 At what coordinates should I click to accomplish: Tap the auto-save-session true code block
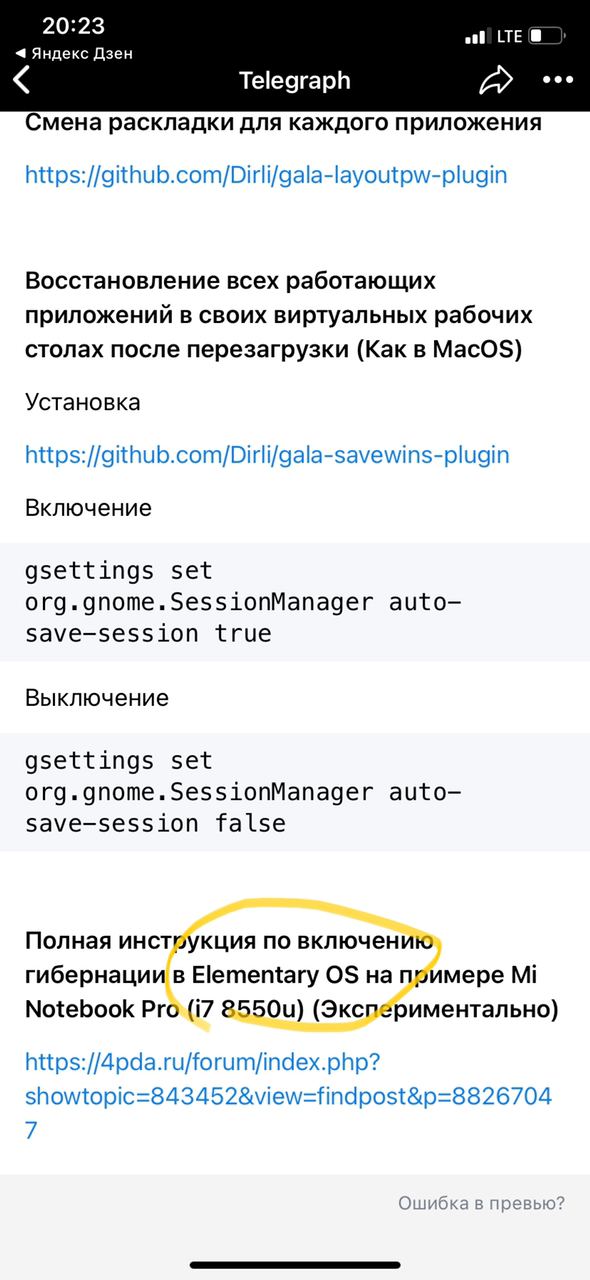(x=295, y=602)
